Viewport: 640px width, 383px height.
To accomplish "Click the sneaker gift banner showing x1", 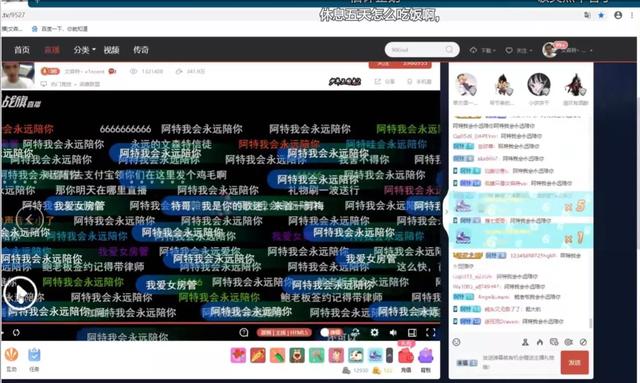I will (x=521, y=236).
